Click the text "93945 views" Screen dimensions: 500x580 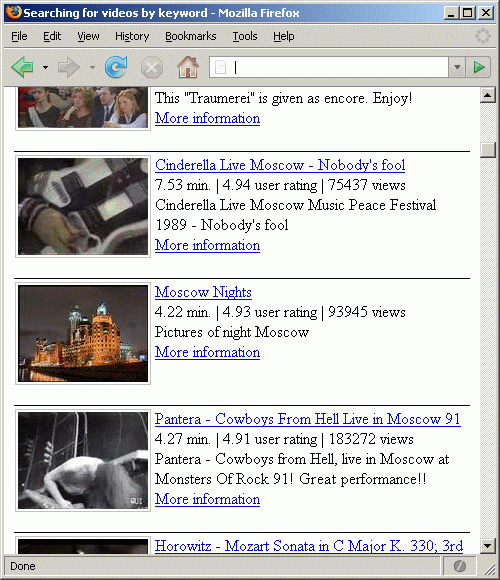coord(366,312)
